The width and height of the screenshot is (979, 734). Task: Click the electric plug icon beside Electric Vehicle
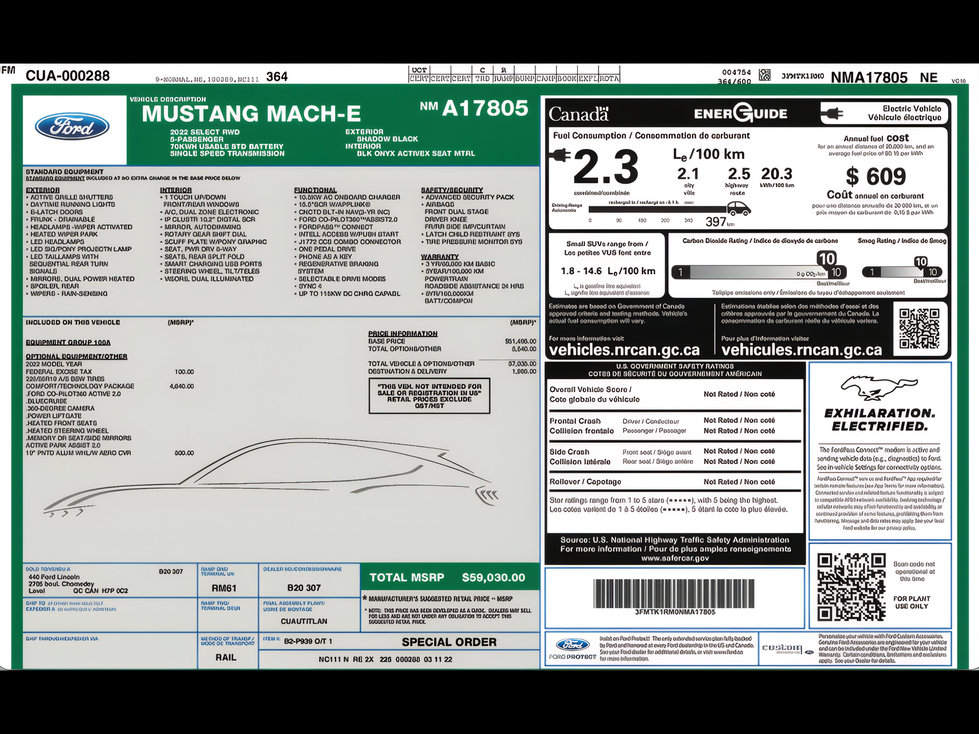pyautogui.click(x=834, y=114)
